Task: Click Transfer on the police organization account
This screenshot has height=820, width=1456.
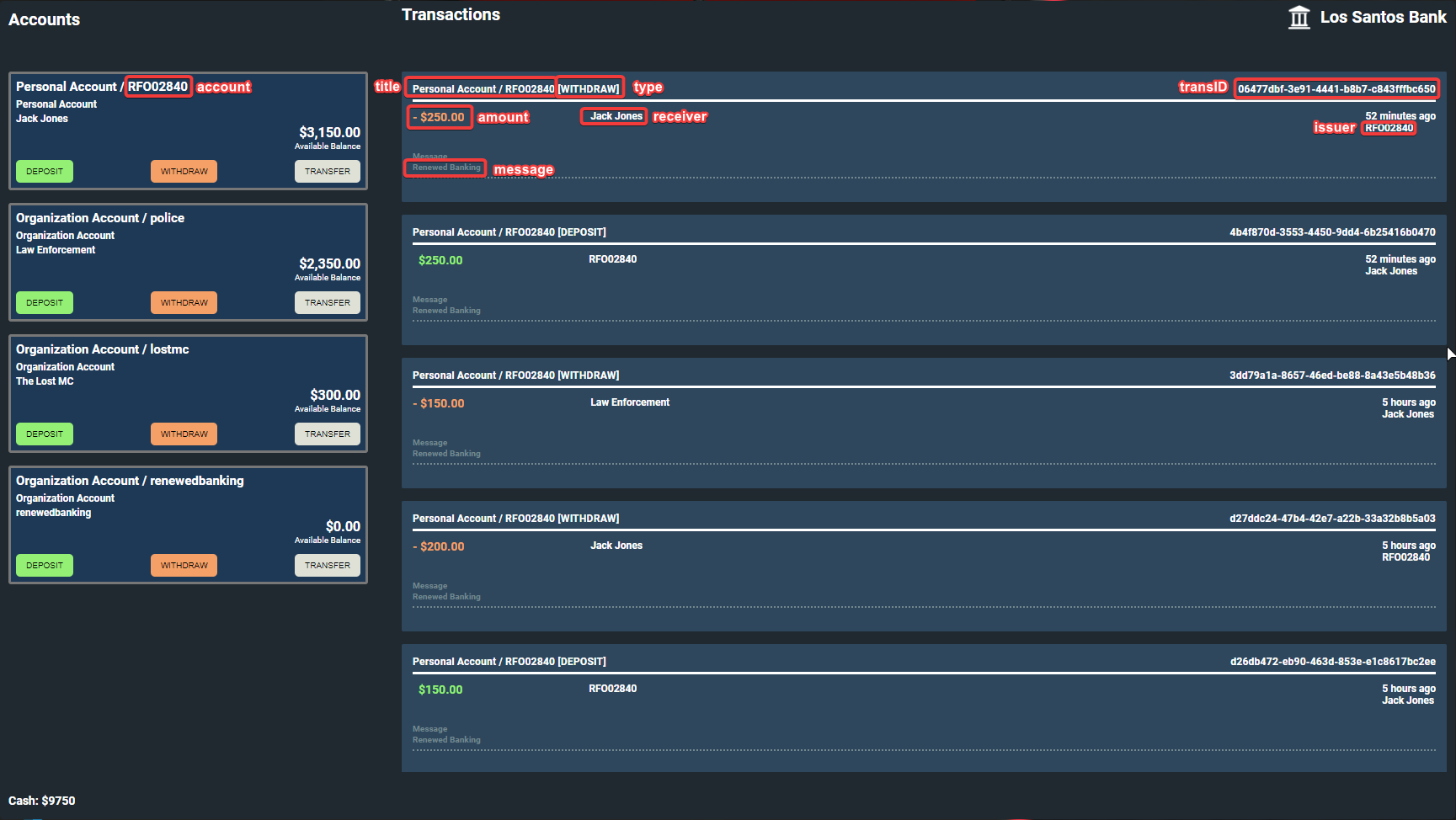Action: pos(328,302)
